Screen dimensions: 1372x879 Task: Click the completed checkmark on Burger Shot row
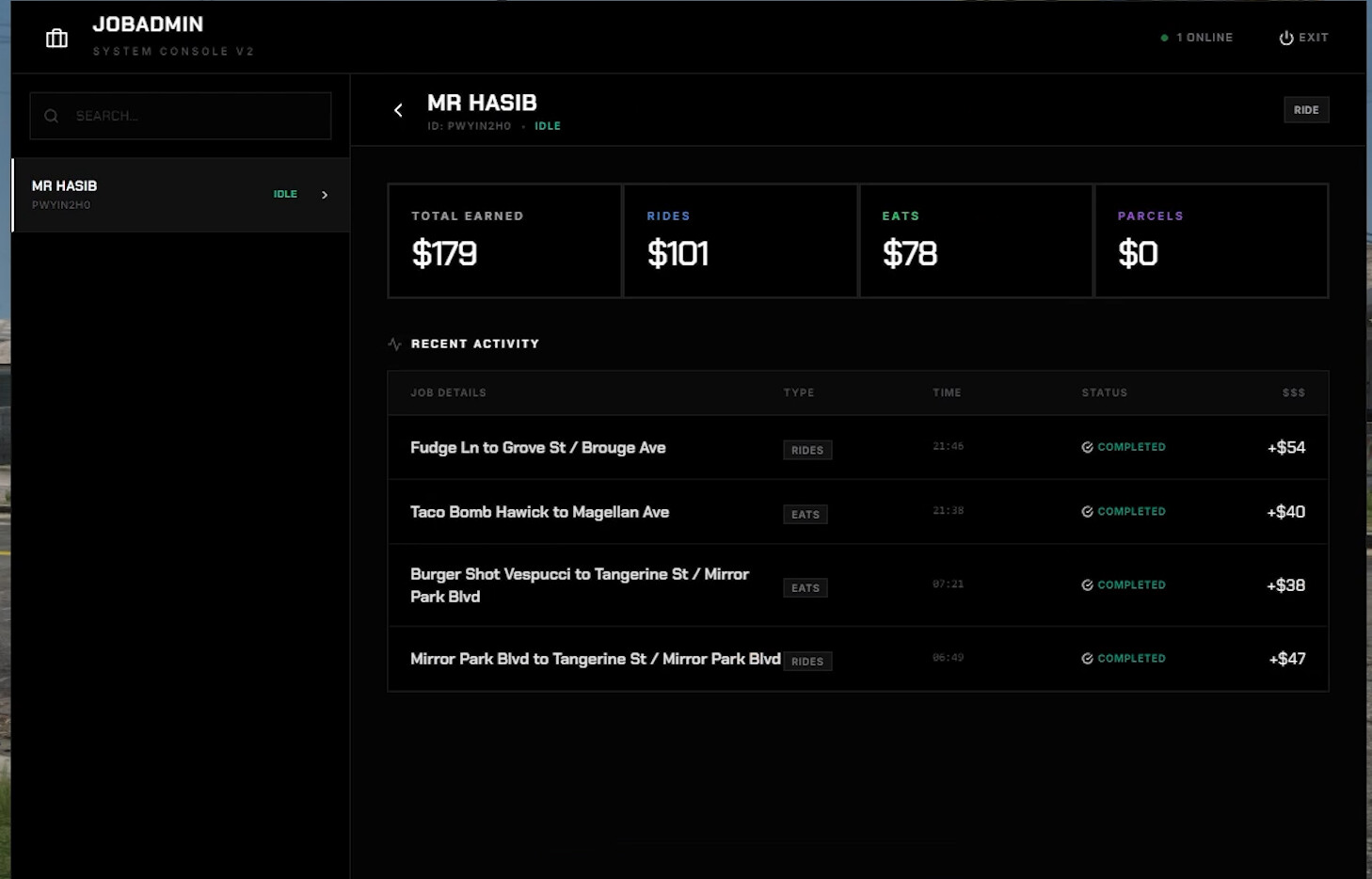(x=1087, y=585)
